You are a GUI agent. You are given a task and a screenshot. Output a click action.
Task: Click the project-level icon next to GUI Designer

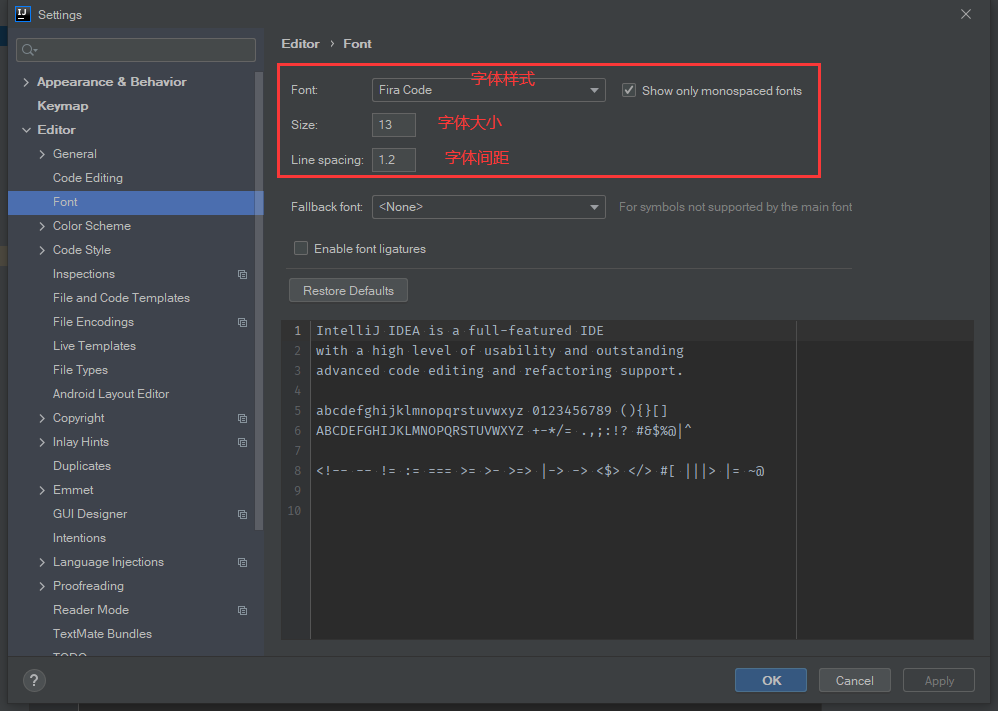pyautogui.click(x=242, y=514)
